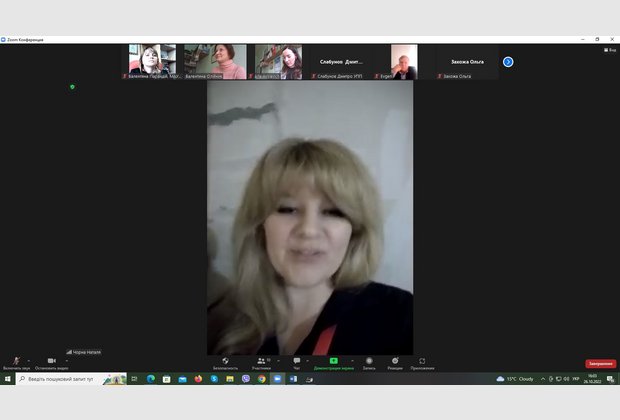620x420 pixels.
Task: Click Zoom icon on taskbar
Action: coord(277,379)
